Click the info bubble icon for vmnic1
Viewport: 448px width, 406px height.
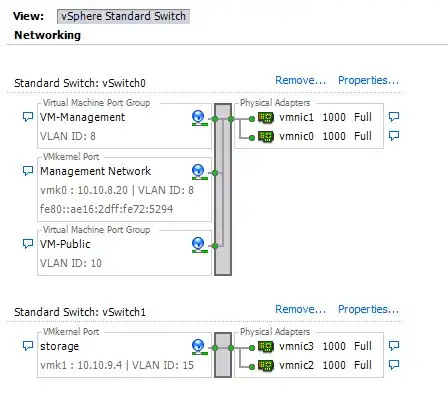[394, 117]
